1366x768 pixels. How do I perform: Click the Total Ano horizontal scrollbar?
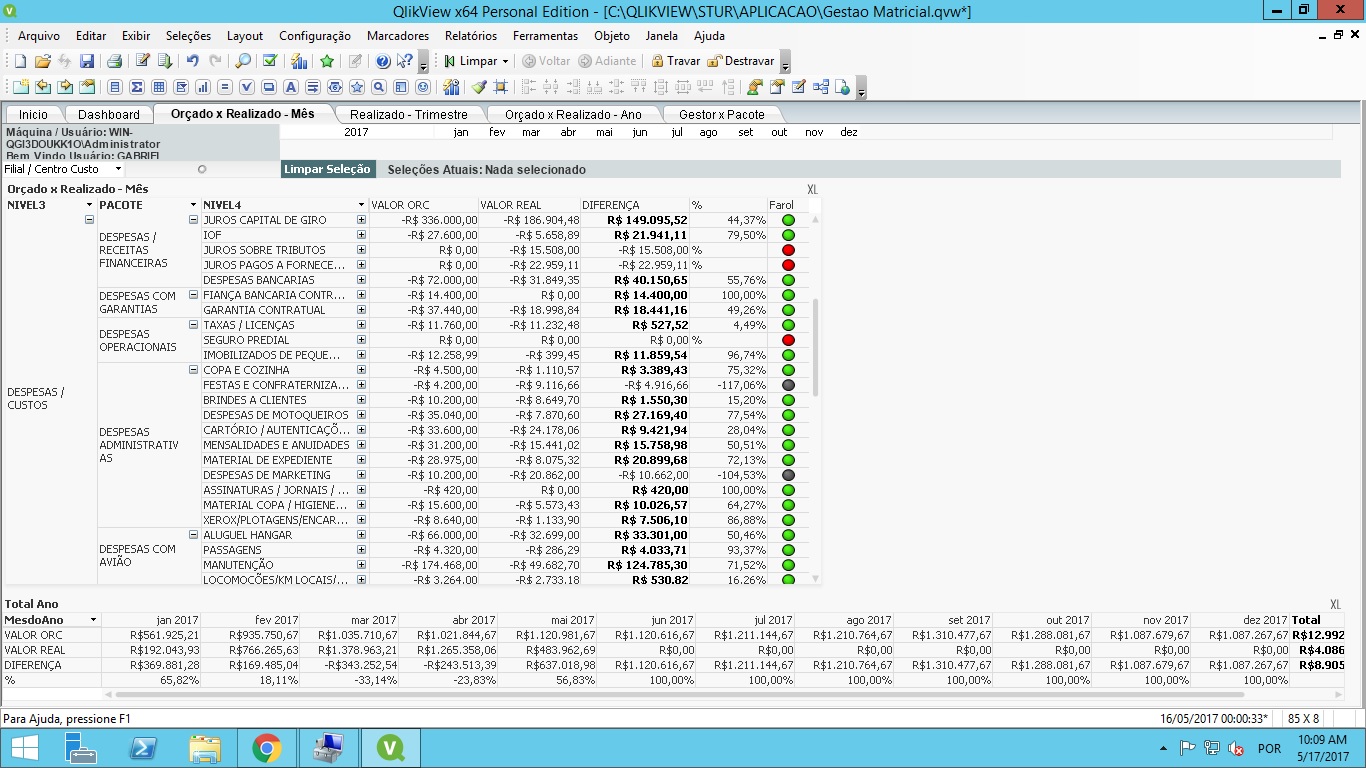click(x=680, y=694)
